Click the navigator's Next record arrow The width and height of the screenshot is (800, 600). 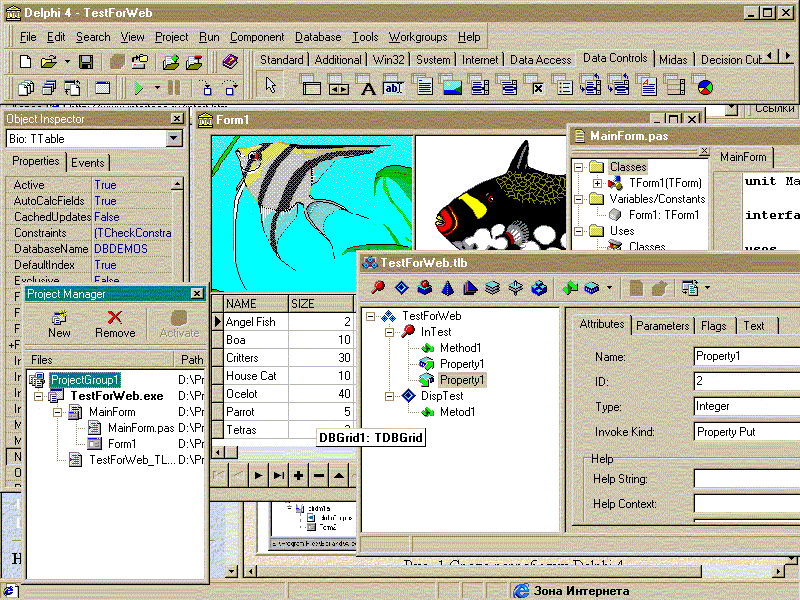(258, 476)
